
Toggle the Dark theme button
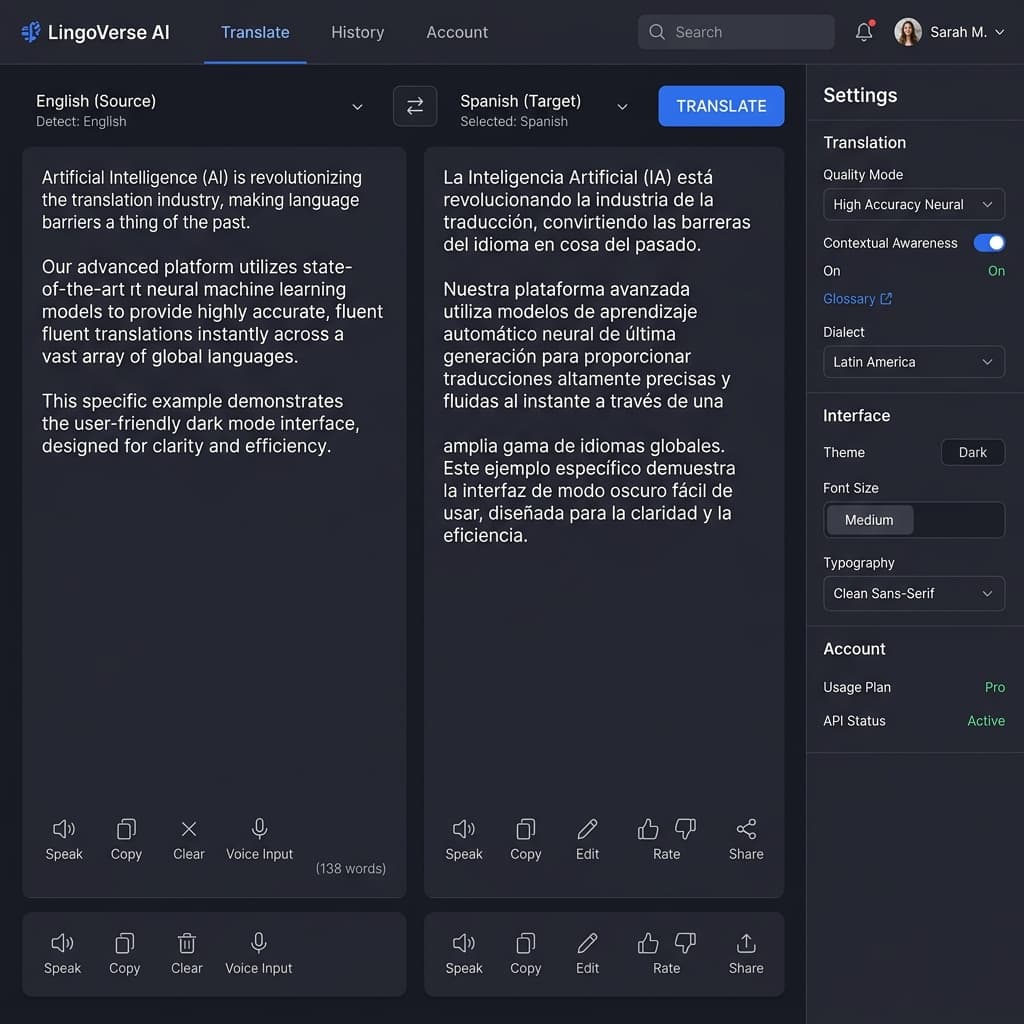[972, 452]
